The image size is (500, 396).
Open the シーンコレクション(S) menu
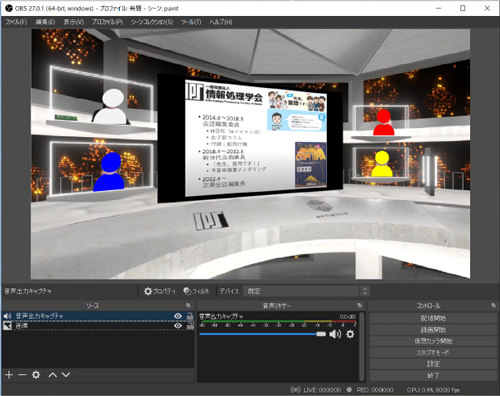coord(152,22)
